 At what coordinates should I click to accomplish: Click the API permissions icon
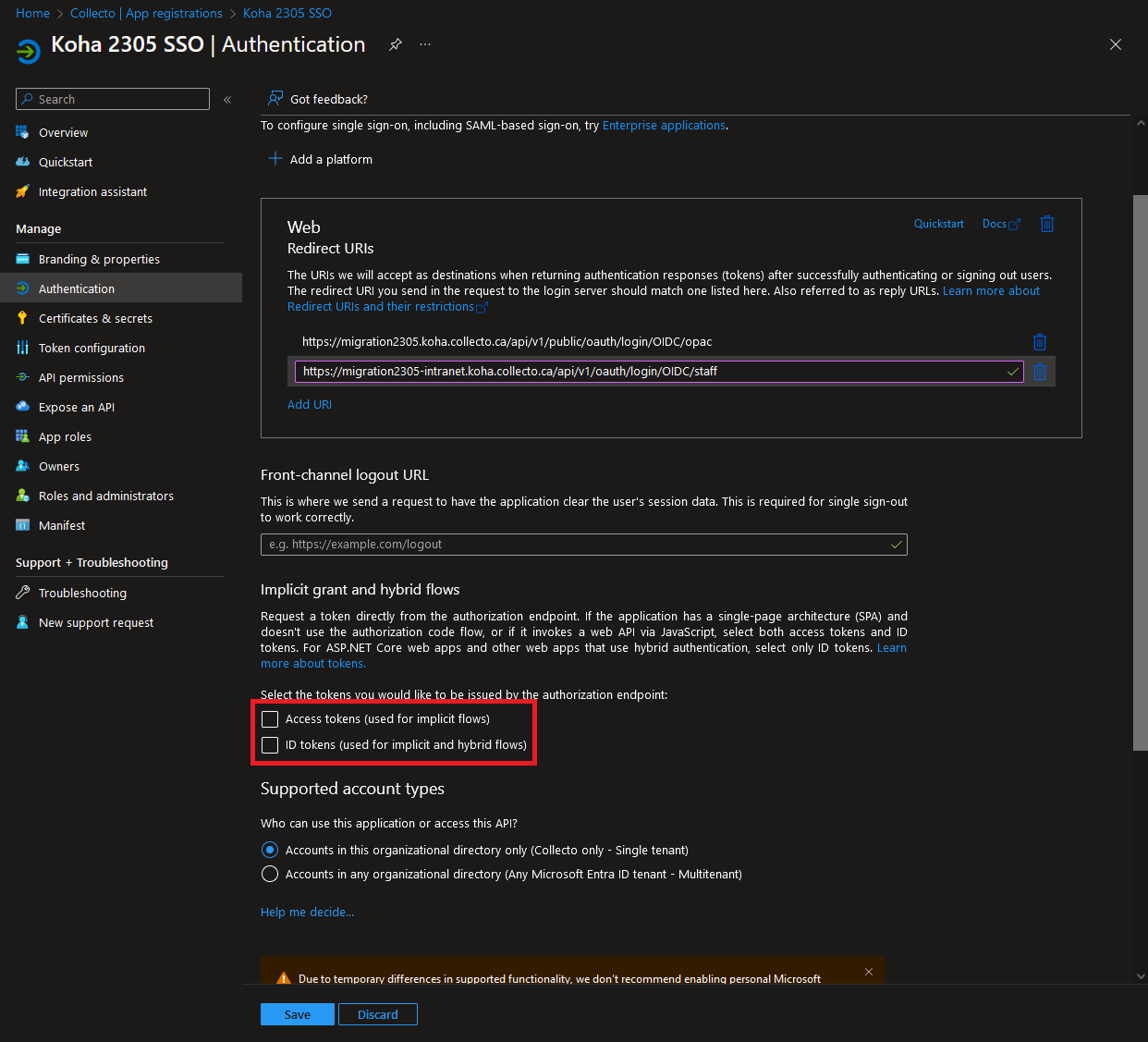[22, 377]
